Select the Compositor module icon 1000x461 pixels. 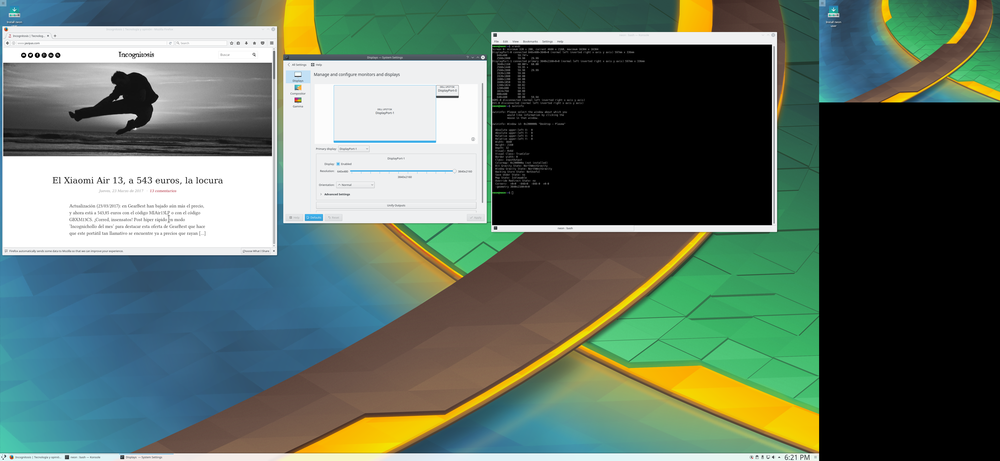coord(297,90)
